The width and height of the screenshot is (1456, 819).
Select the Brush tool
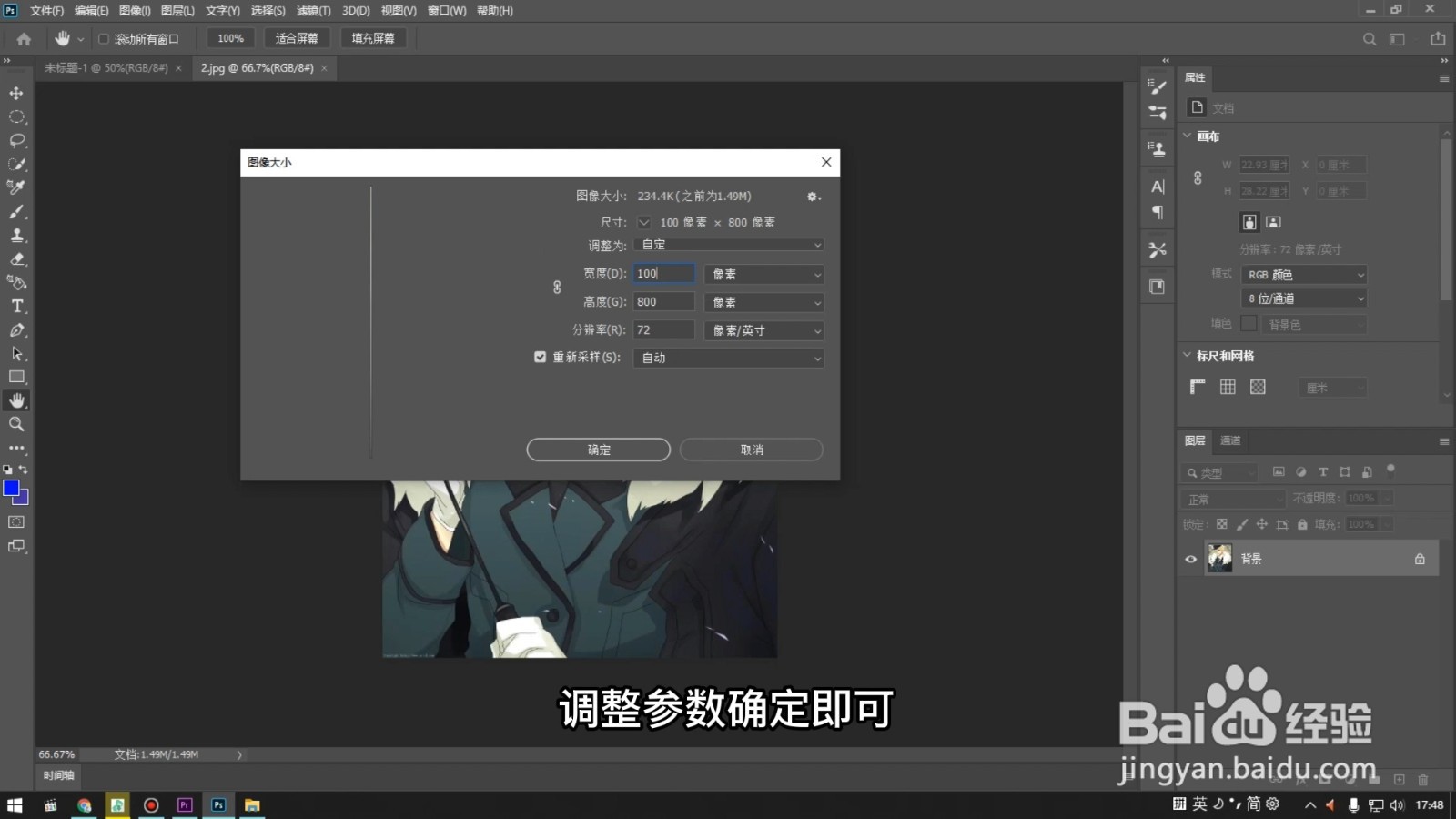16,211
